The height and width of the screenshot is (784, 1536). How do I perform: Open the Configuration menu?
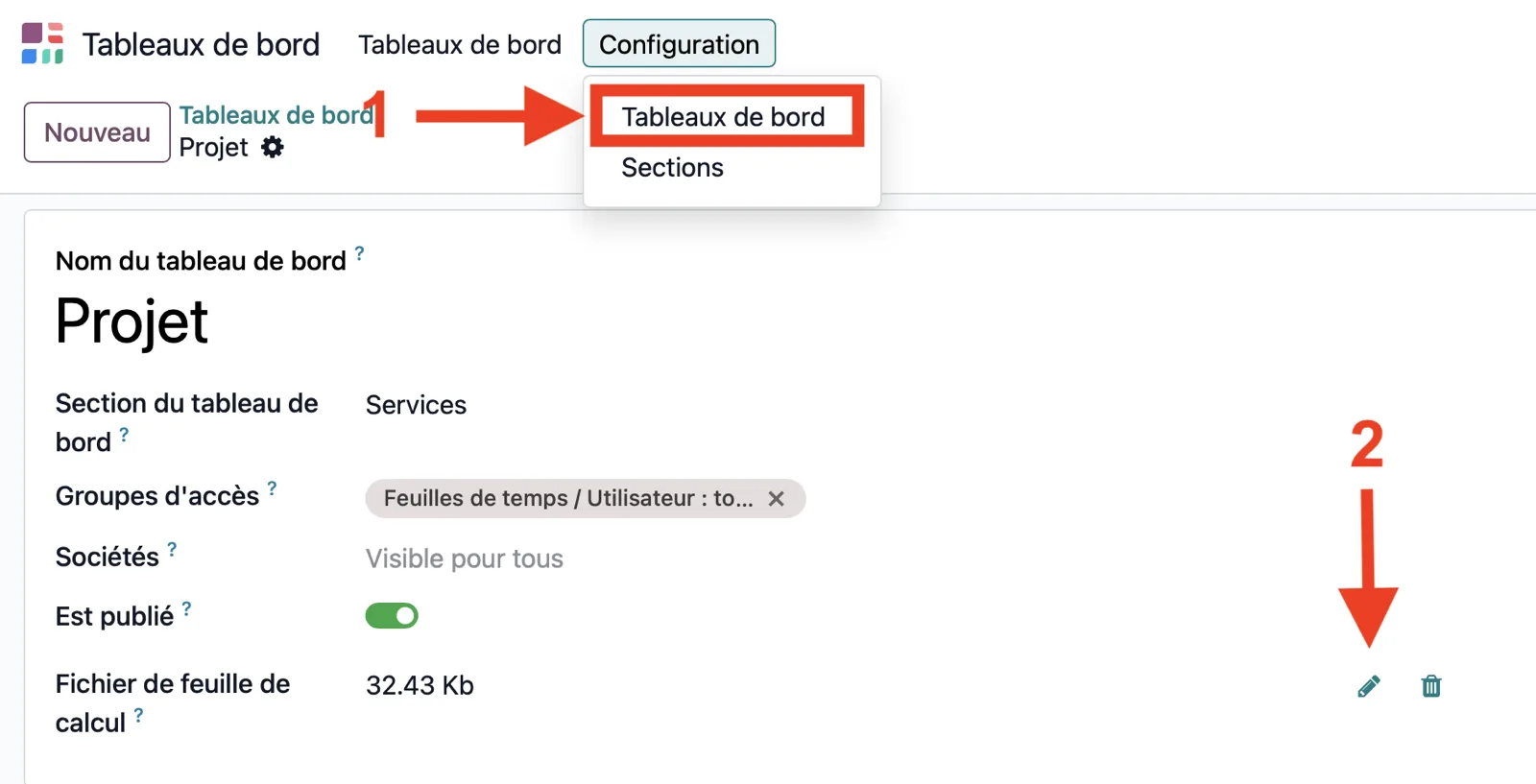679,44
